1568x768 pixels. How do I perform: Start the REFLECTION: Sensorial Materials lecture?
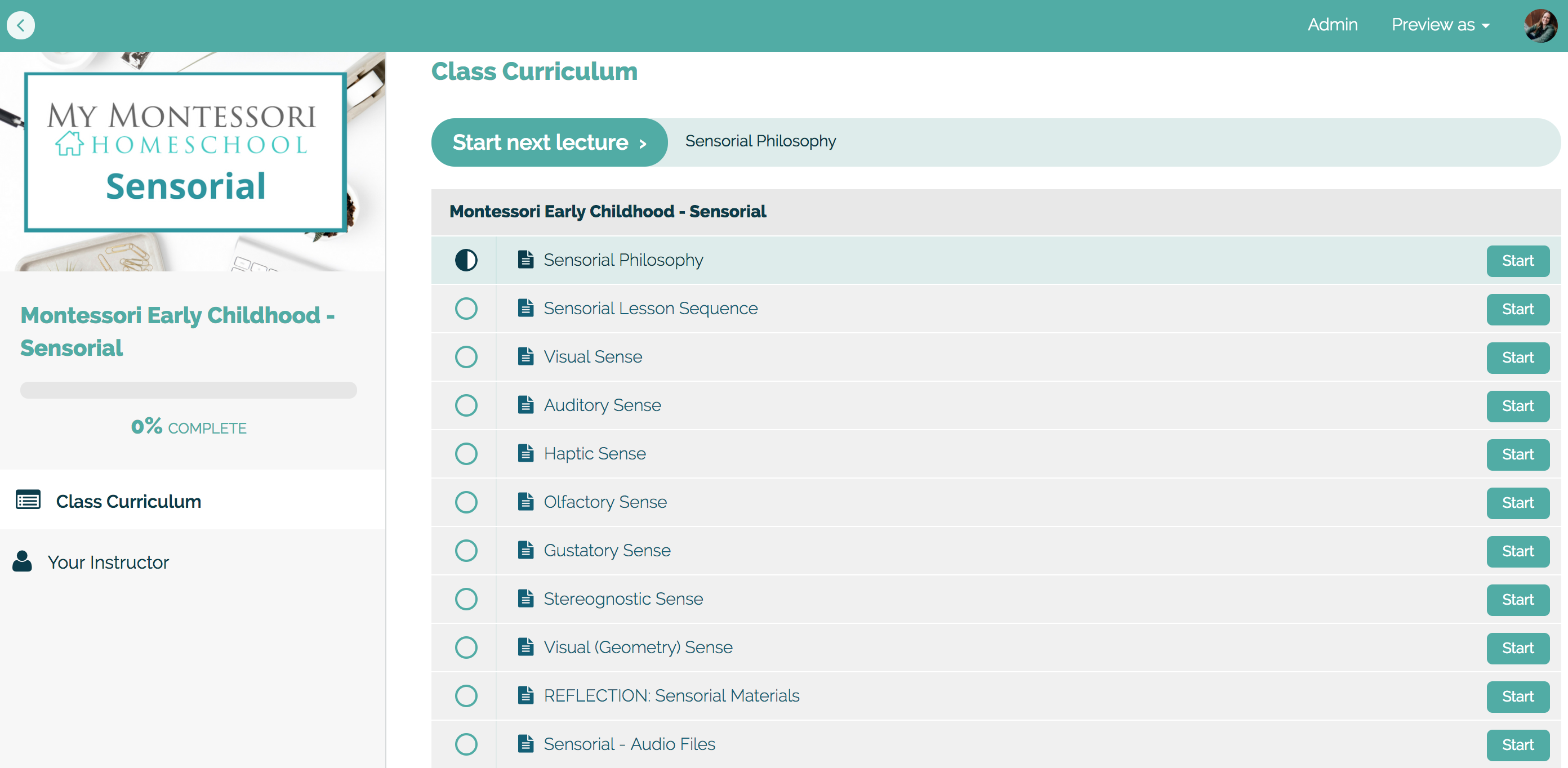(x=1517, y=696)
